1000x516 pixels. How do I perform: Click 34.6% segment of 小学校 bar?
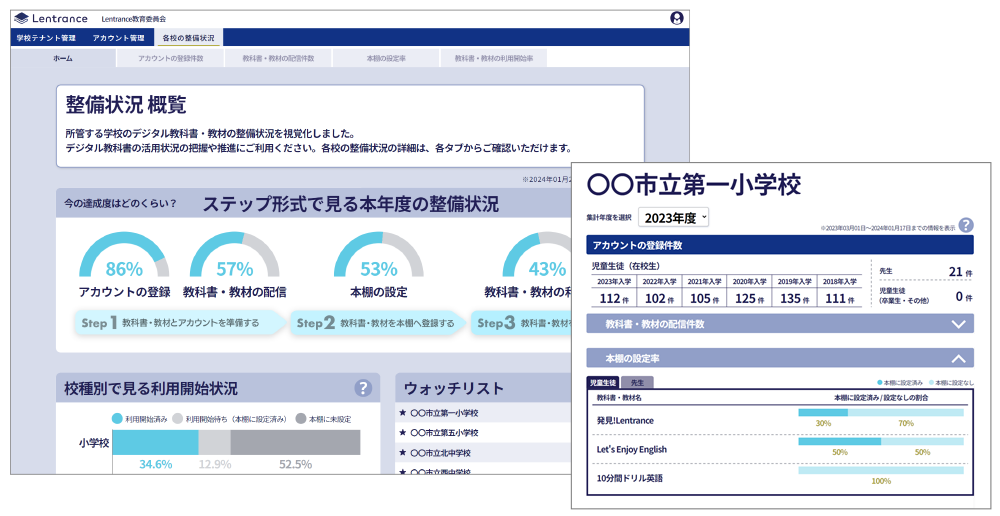(156, 443)
